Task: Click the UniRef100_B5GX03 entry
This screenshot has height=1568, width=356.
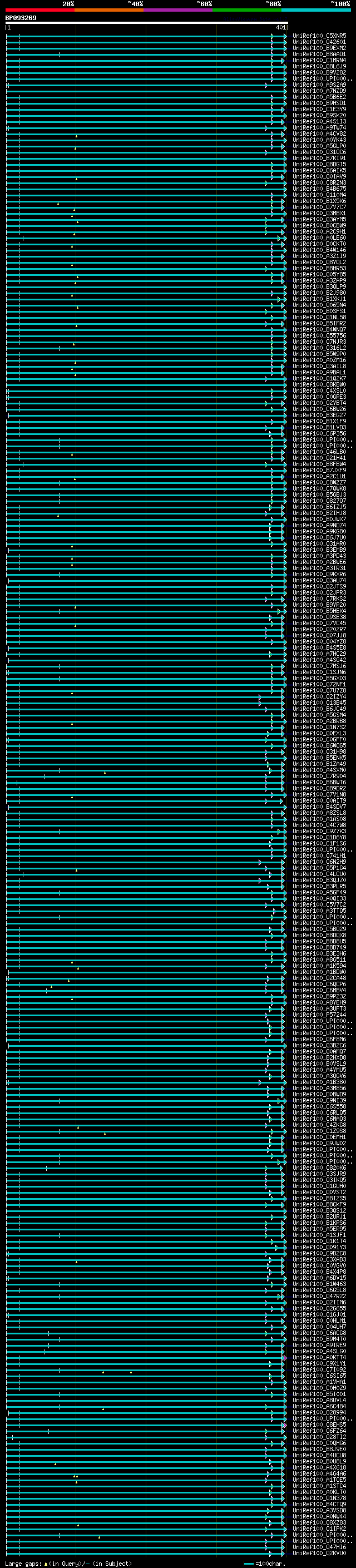Action: coord(319,678)
